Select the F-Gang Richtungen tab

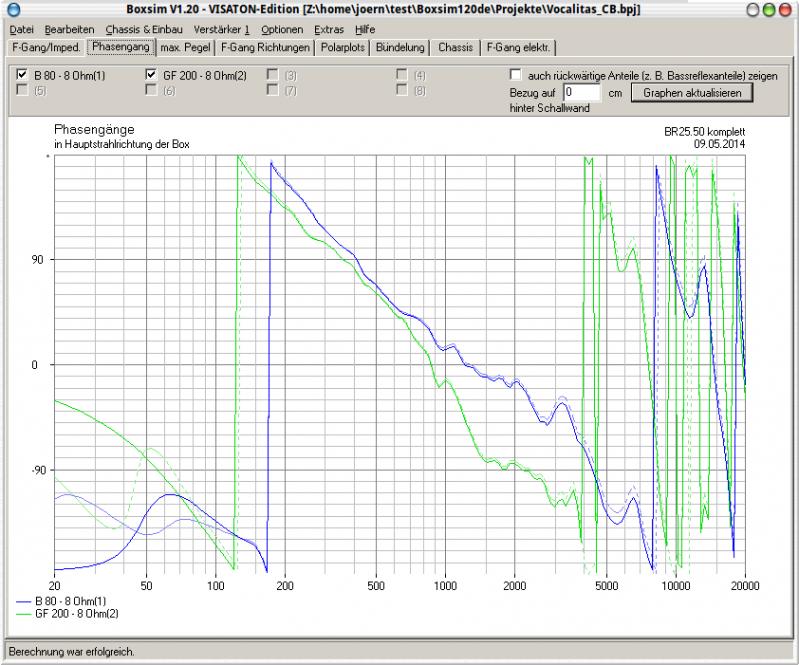(x=265, y=47)
